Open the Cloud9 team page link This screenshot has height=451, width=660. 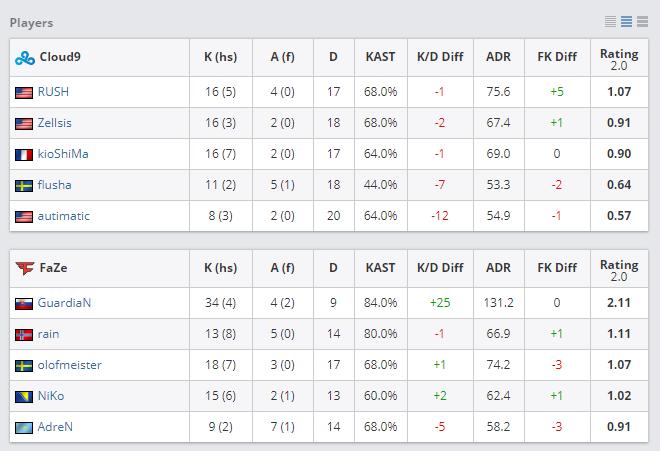(60, 58)
